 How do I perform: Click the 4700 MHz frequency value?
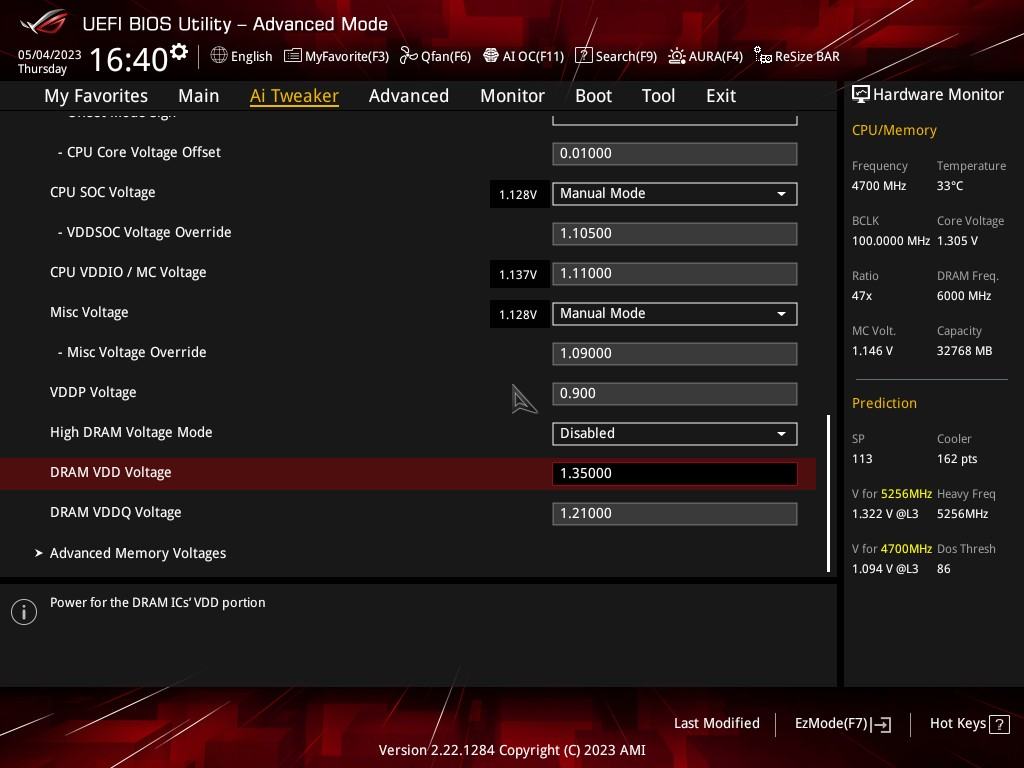tap(878, 185)
